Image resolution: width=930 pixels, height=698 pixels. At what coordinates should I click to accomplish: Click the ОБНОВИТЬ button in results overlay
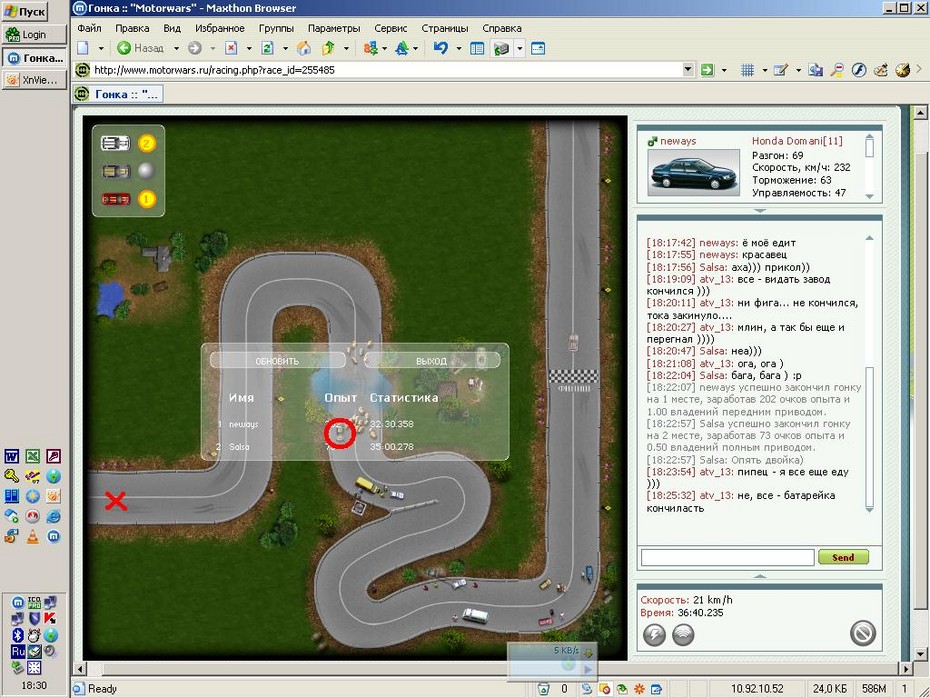point(277,361)
